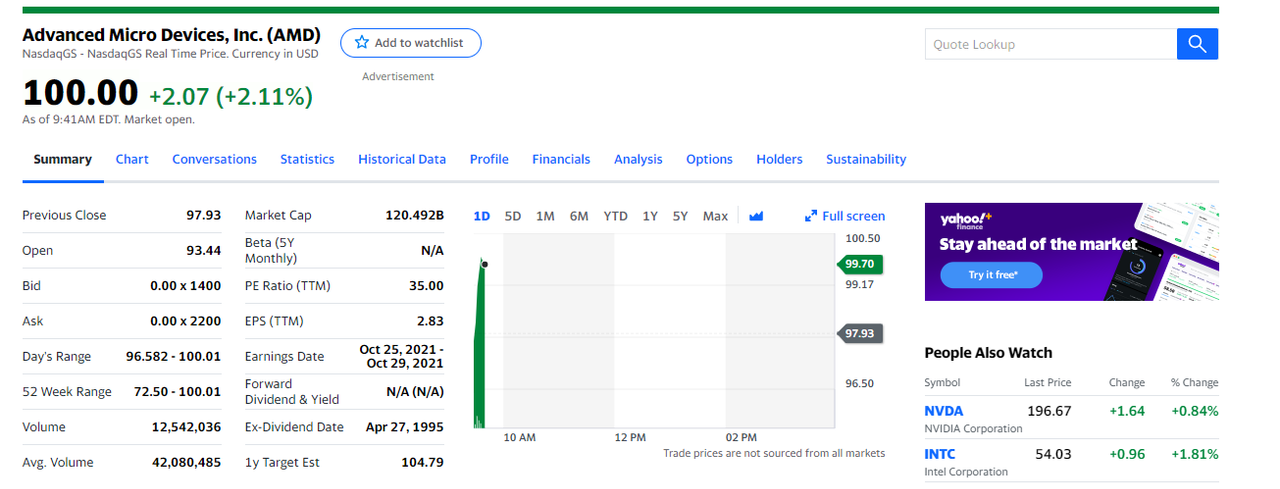The height and width of the screenshot is (489, 1280).
Task: Click NVDA percent change +0.84%
Action: (x=1194, y=411)
